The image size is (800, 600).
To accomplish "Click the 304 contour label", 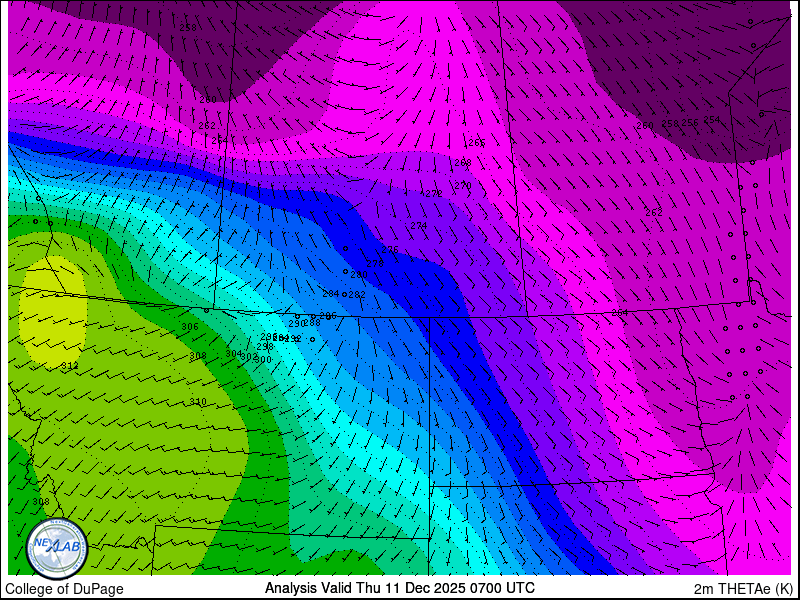I will (234, 354).
